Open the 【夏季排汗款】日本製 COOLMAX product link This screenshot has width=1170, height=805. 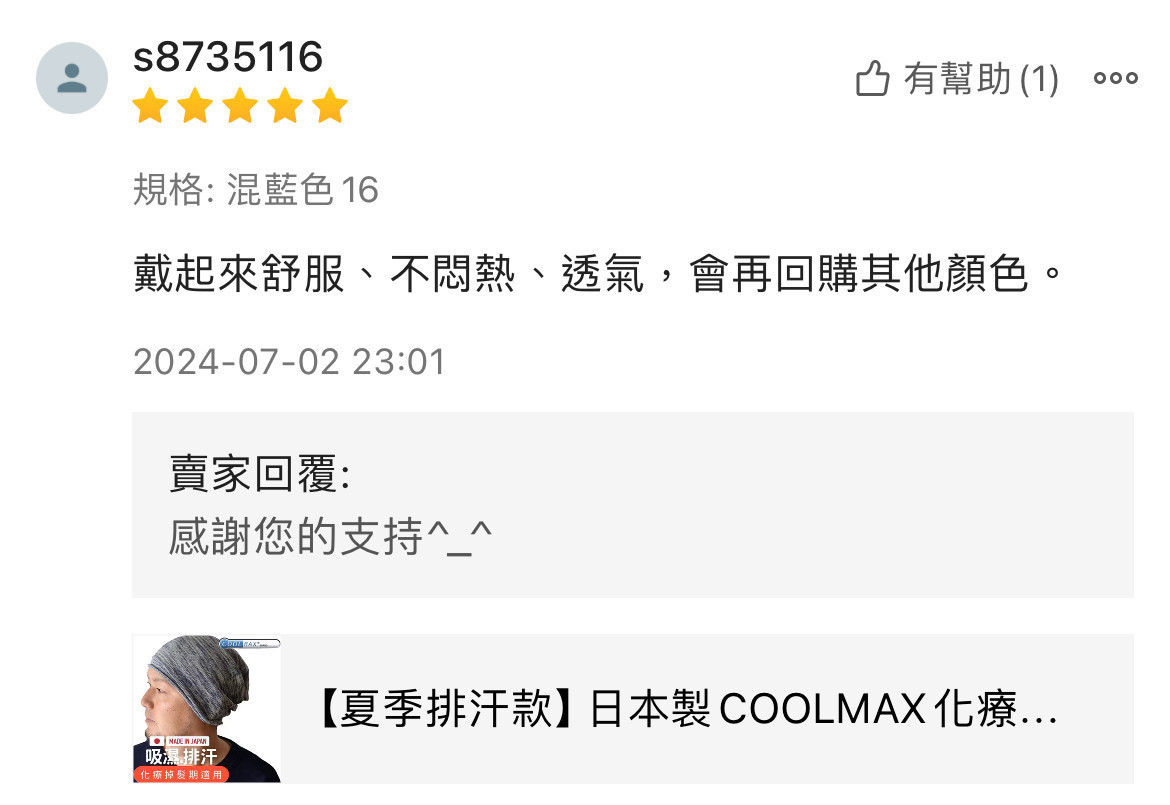tap(685, 709)
